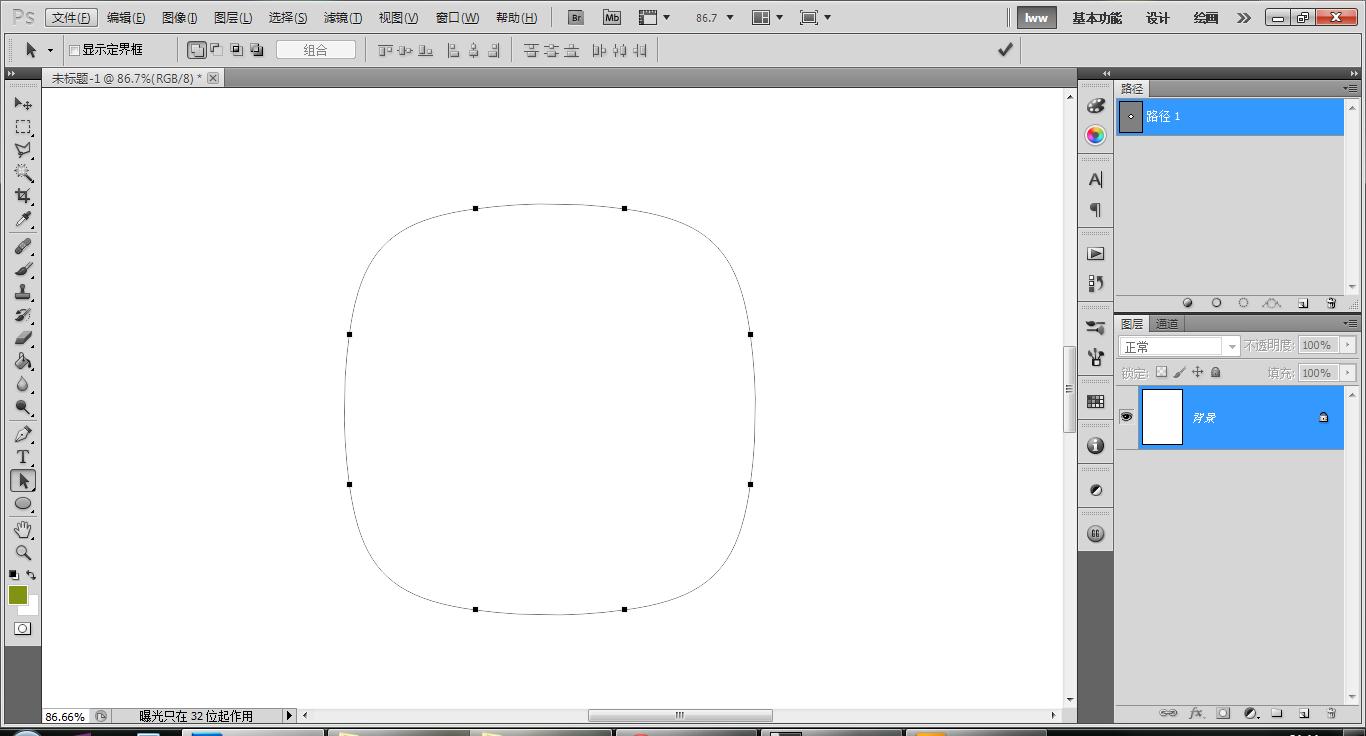
Task: Switch to the 通道 tab
Action: [x=1166, y=323]
